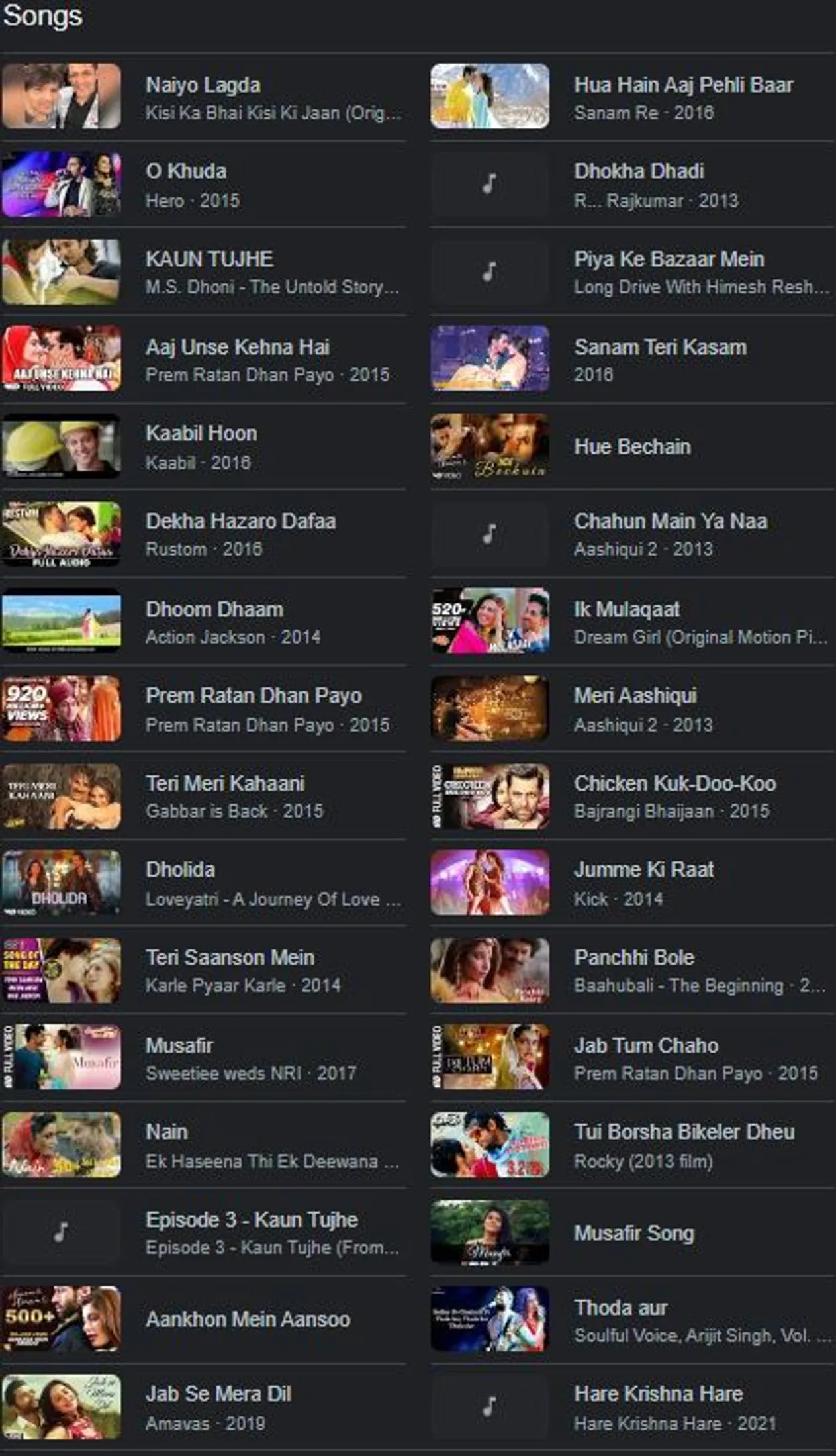Image resolution: width=836 pixels, height=1456 pixels.
Task: Click the Musafir Song title
Action: pyautogui.click(x=634, y=1233)
